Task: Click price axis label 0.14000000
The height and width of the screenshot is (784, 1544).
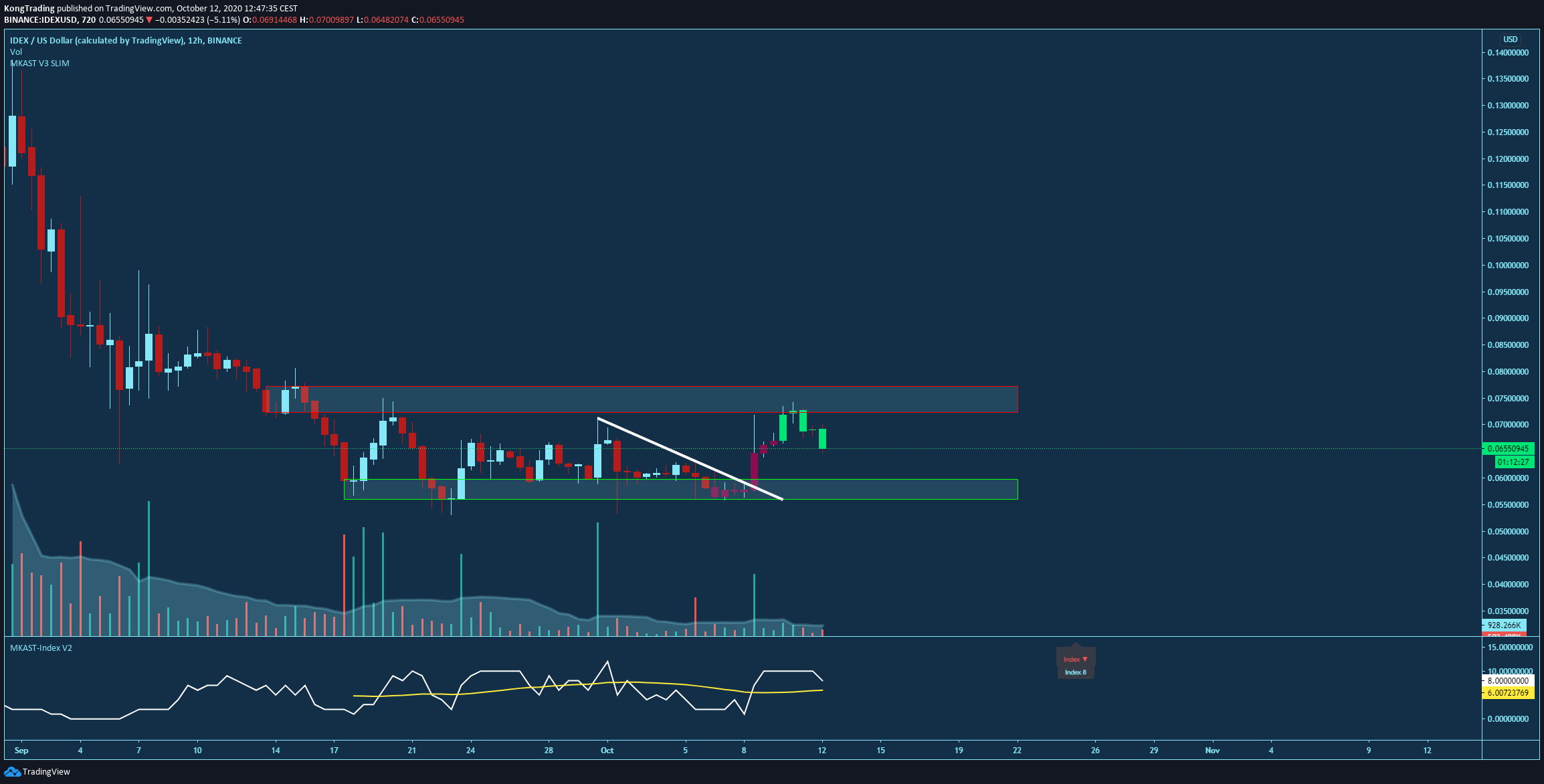Action: (x=1508, y=53)
